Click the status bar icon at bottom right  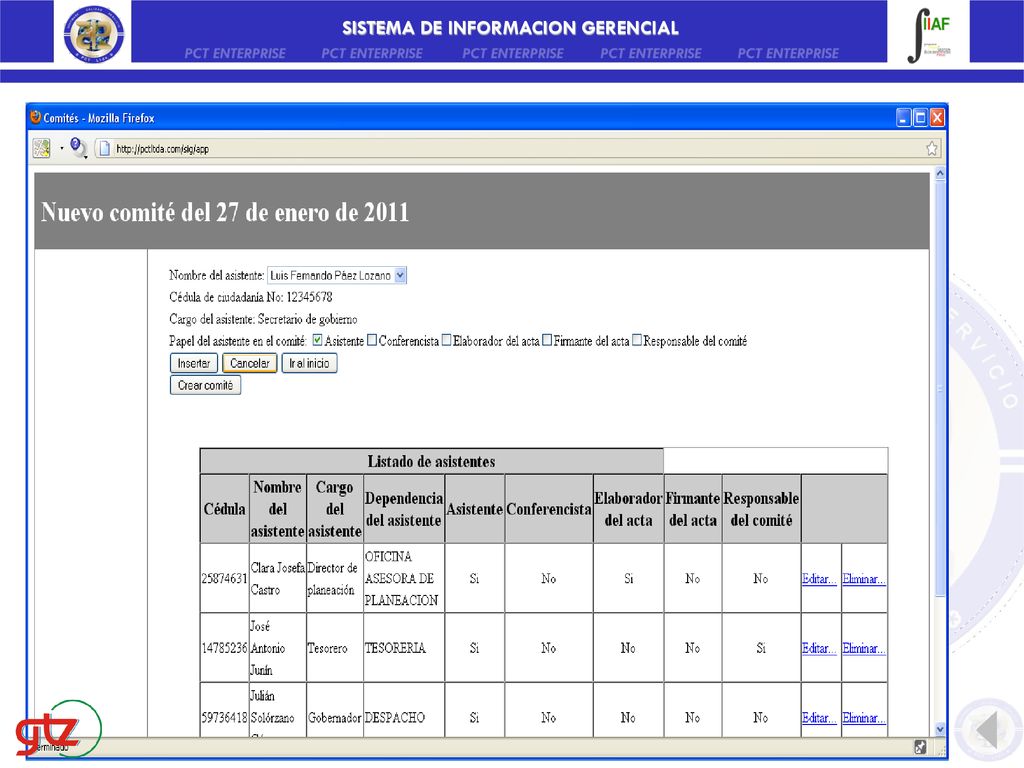click(920, 747)
